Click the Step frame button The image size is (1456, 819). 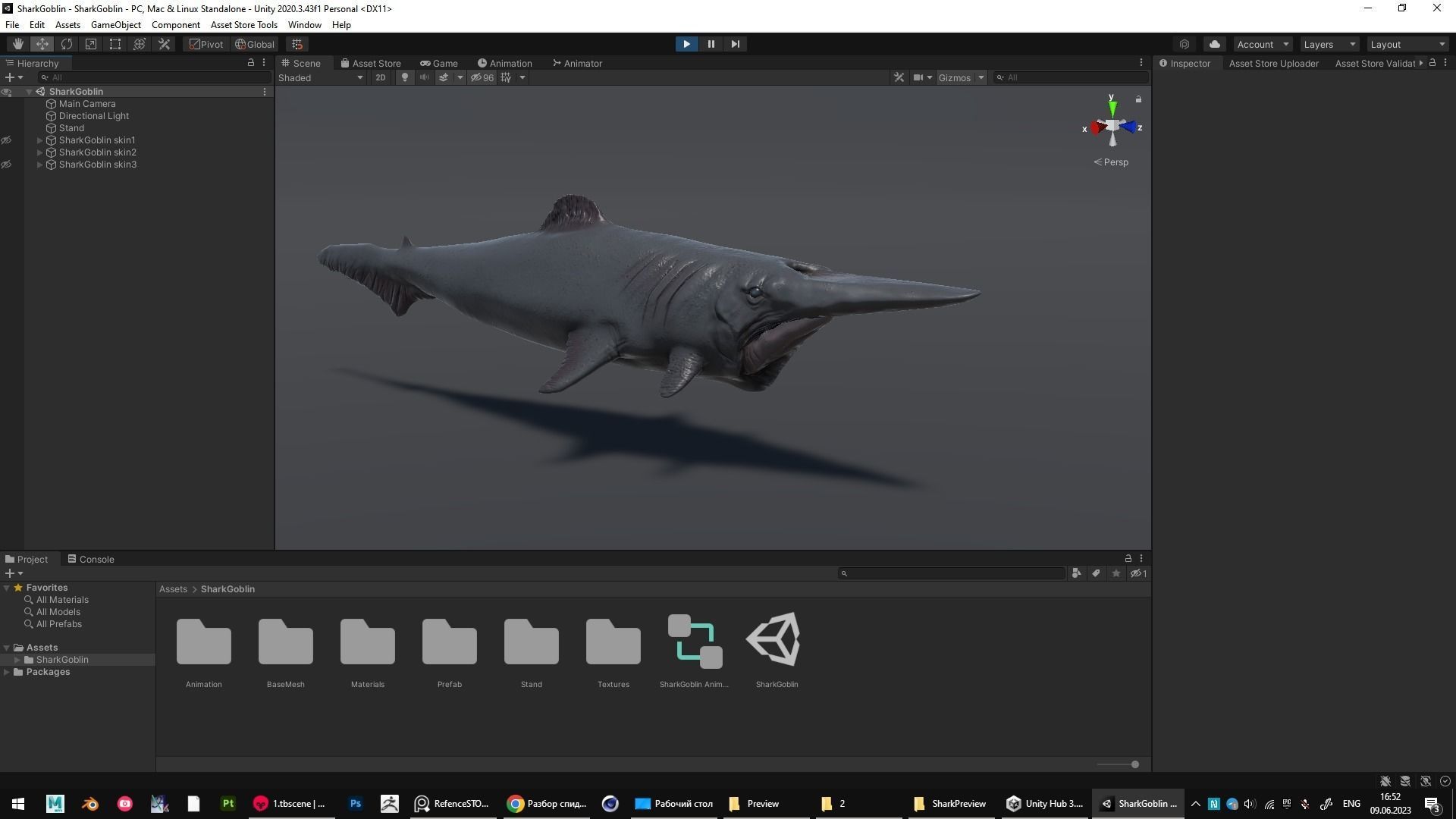[x=735, y=44]
